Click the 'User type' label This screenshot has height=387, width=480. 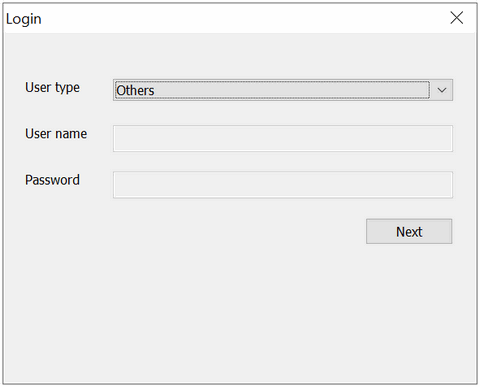click(52, 88)
